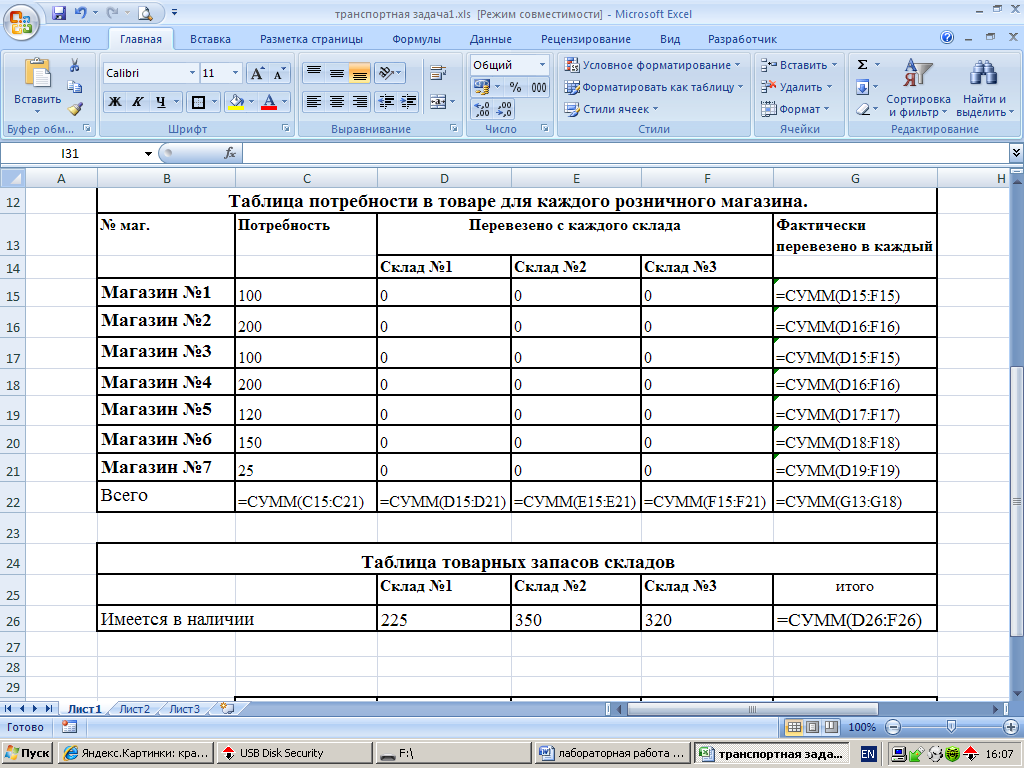Screen dimensions: 1024x768
Task: Click the 'Вставить' paste button
Action: 37,88
